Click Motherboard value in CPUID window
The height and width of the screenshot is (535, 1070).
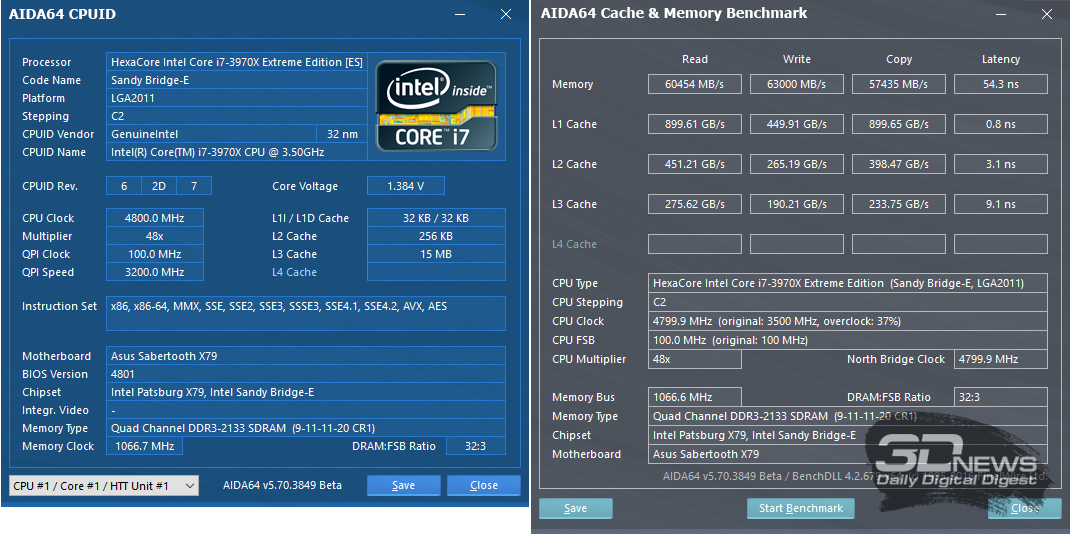[x=306, y=356]
